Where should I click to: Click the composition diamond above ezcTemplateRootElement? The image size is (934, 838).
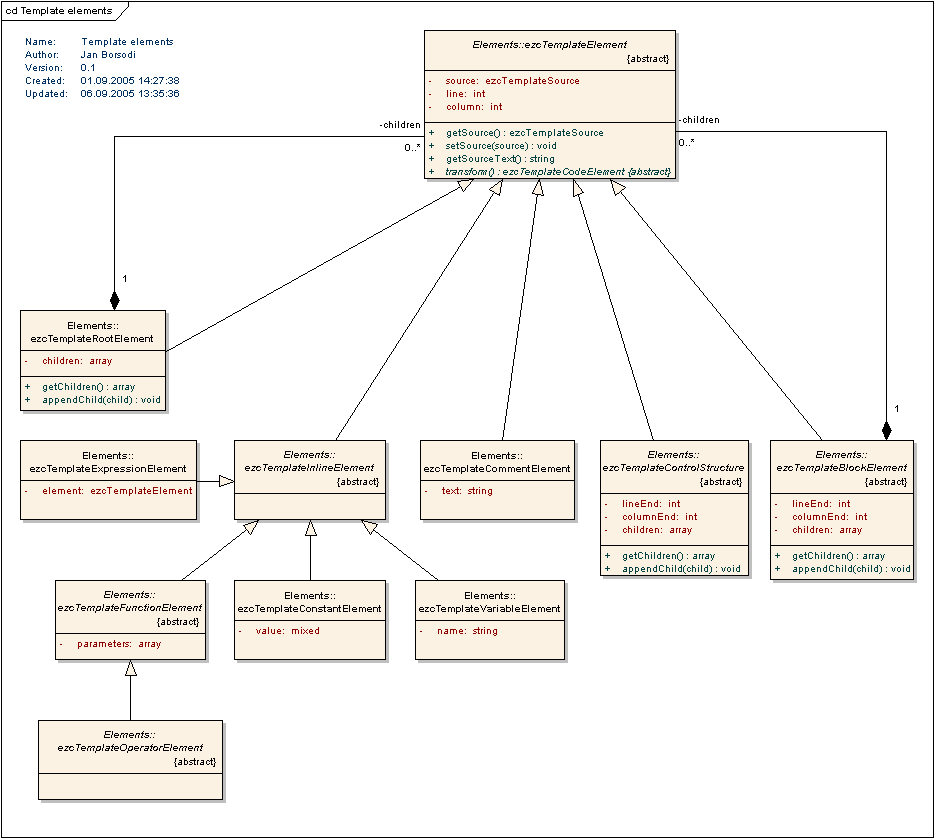click(115, 299)
